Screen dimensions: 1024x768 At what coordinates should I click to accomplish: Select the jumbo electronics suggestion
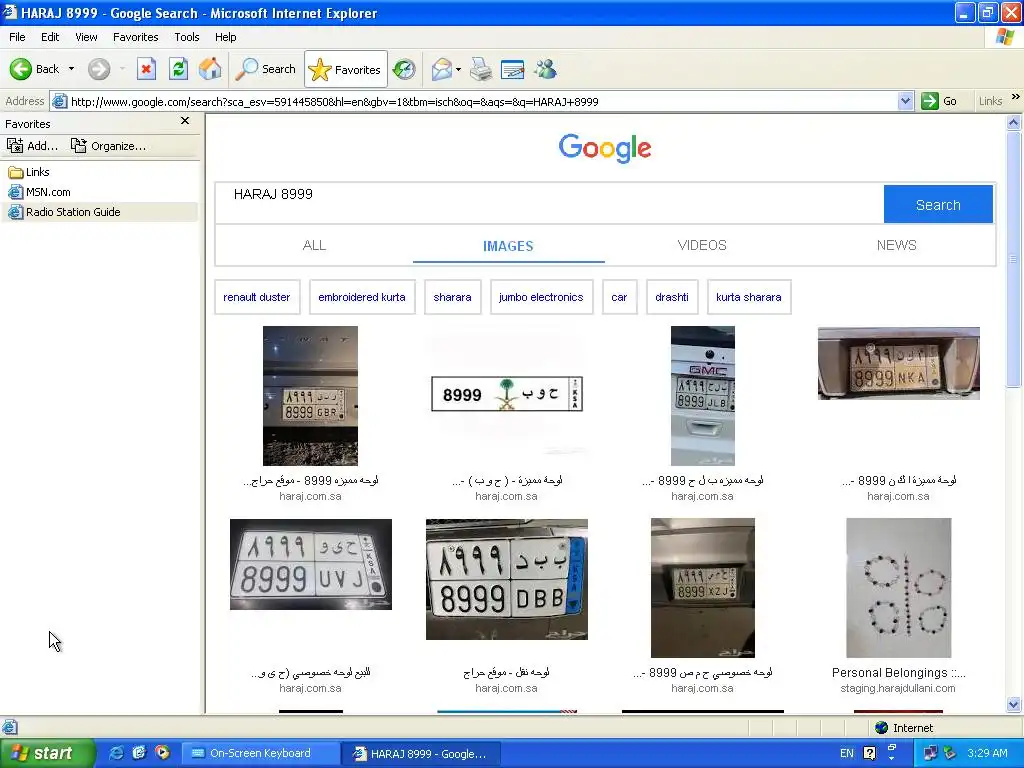click(x=541, y=297)
